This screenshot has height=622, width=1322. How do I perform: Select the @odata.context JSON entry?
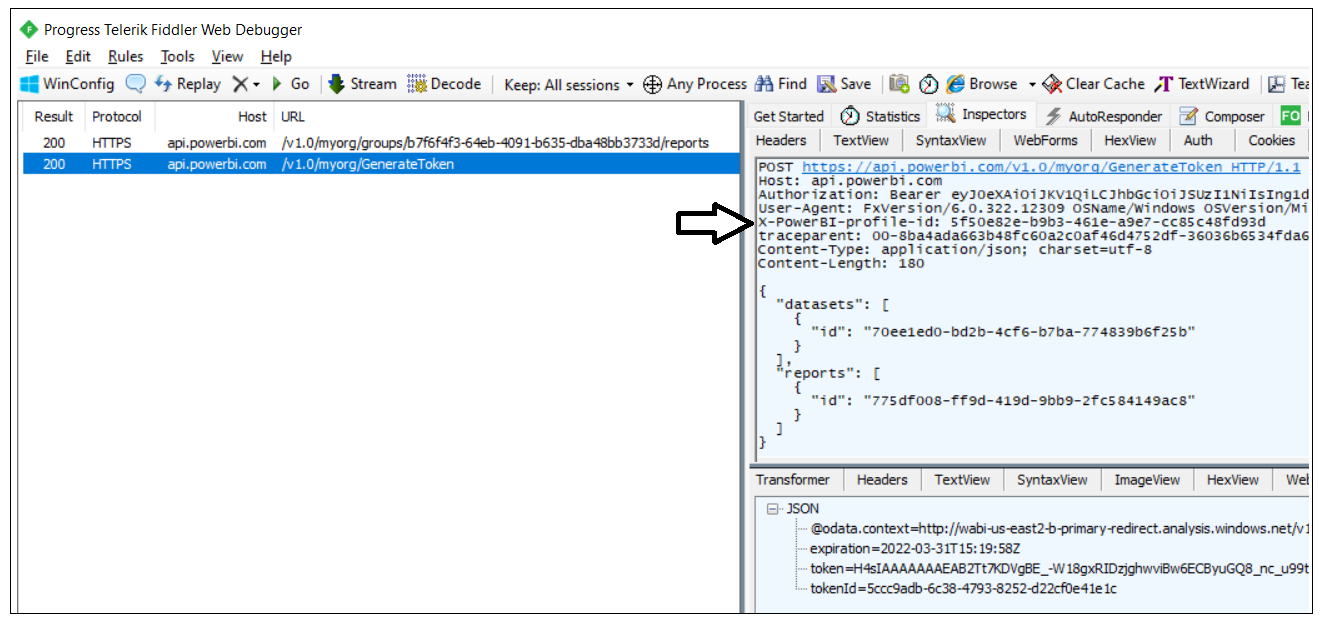click(1060, 529)
